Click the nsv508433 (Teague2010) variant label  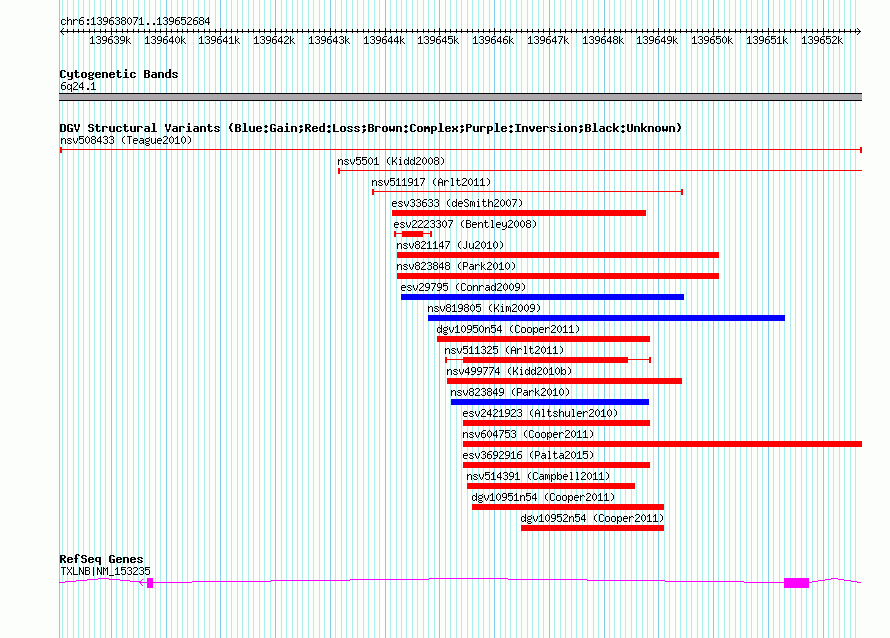(x=126, y=140)
